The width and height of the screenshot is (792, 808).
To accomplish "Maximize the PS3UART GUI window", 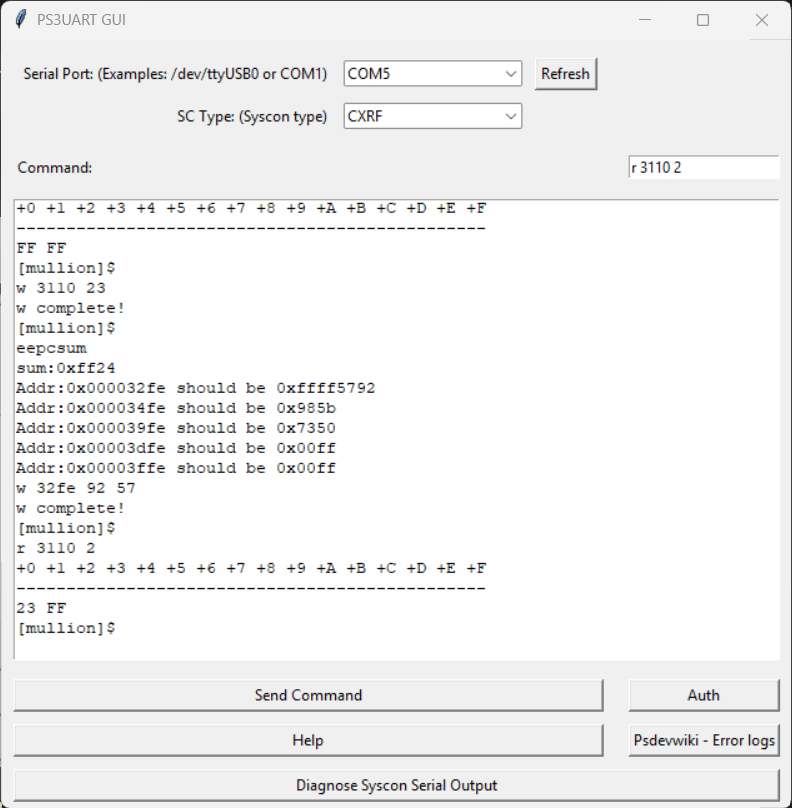I will click(x=703, y=20).
